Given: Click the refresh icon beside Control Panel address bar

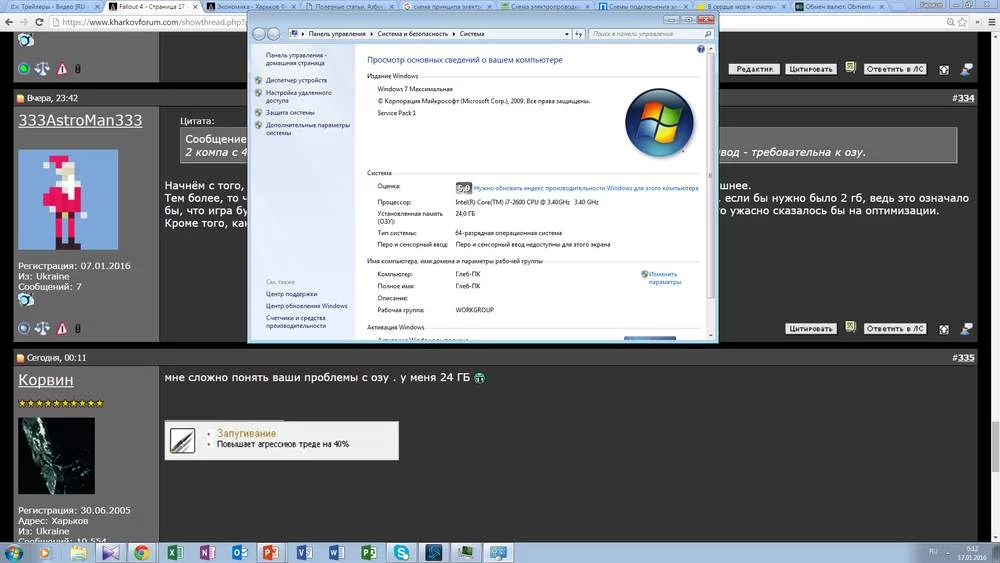Looking at the screenshot, I should pyautogui.click(x=577, y=34).
